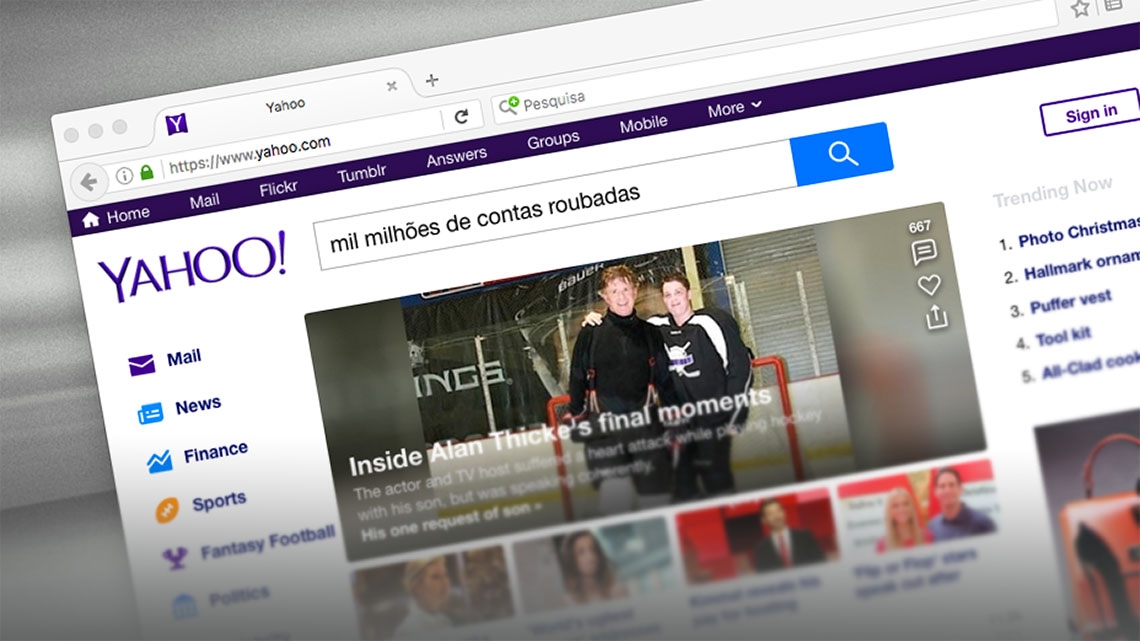Click the Yahoo favicon in the tab
The image size is (1140, 641).
(x=177, y=124)
